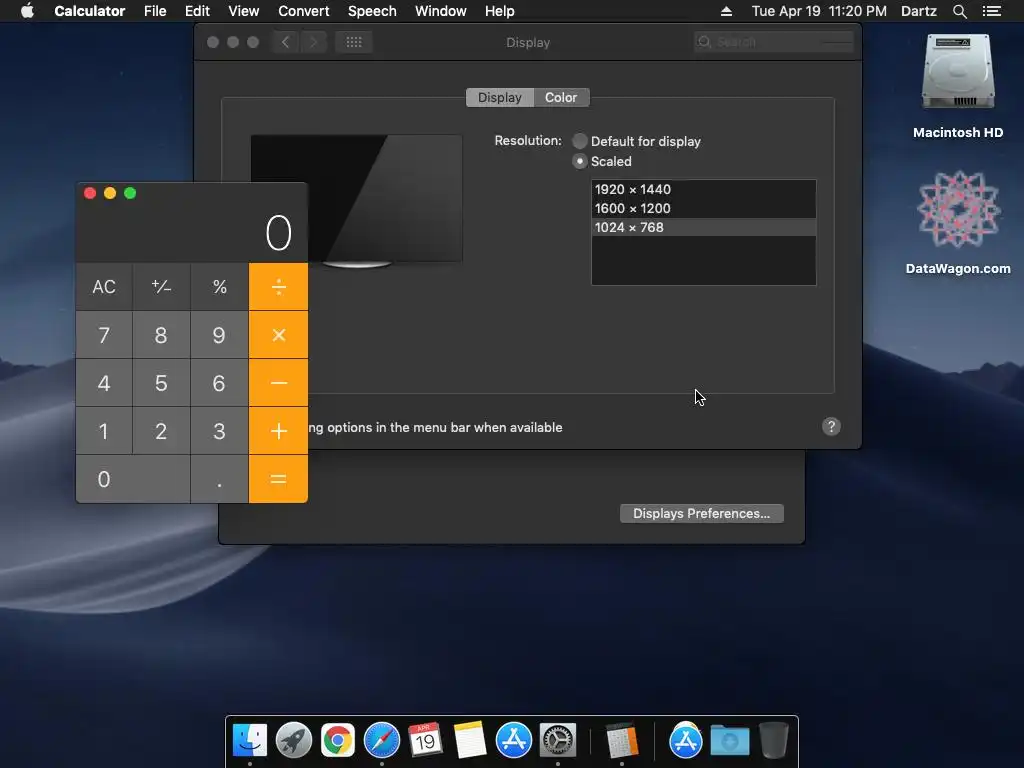The image size is (1024, 768).
Task: Click the Dartz user name in menu bar
Action: point(919,11)
